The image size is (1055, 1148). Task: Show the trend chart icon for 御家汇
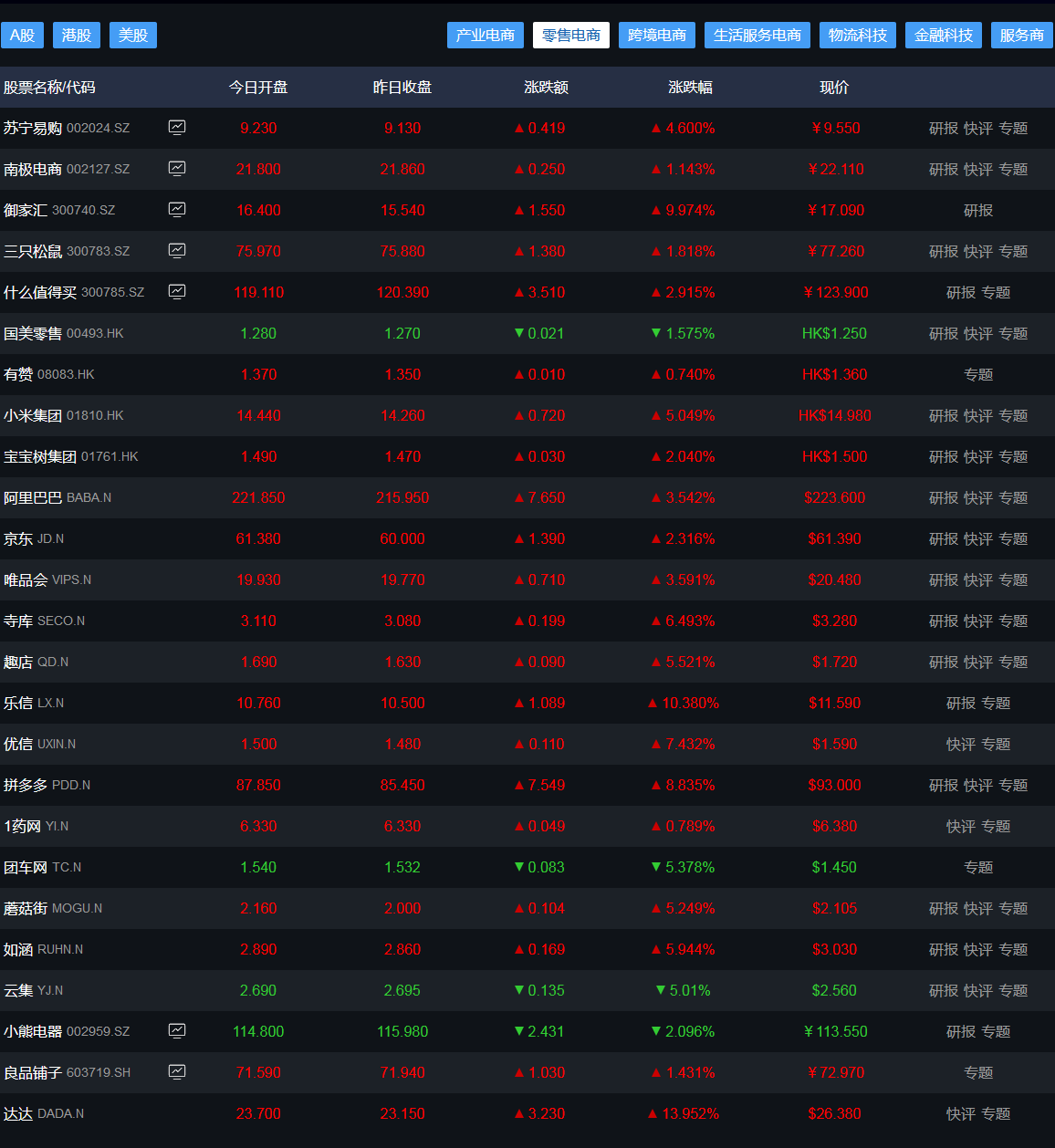coord(177,209)
